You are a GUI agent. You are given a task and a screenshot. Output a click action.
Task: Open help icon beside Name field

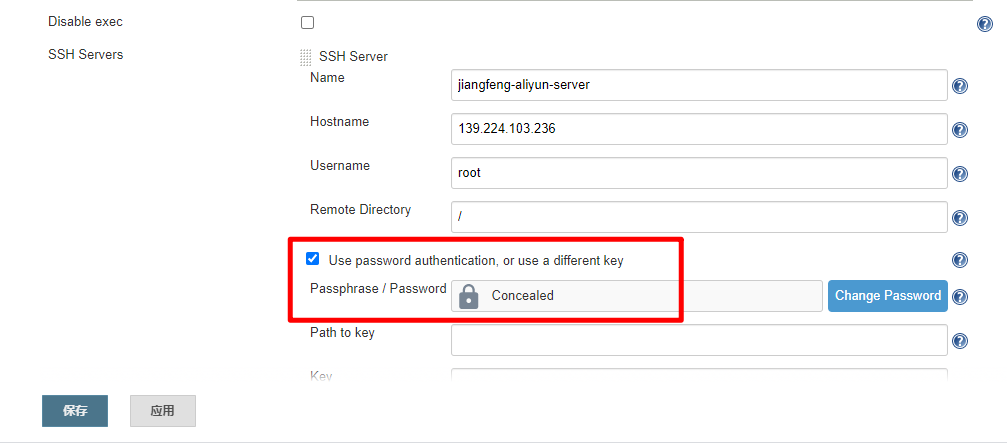[959, 86]
